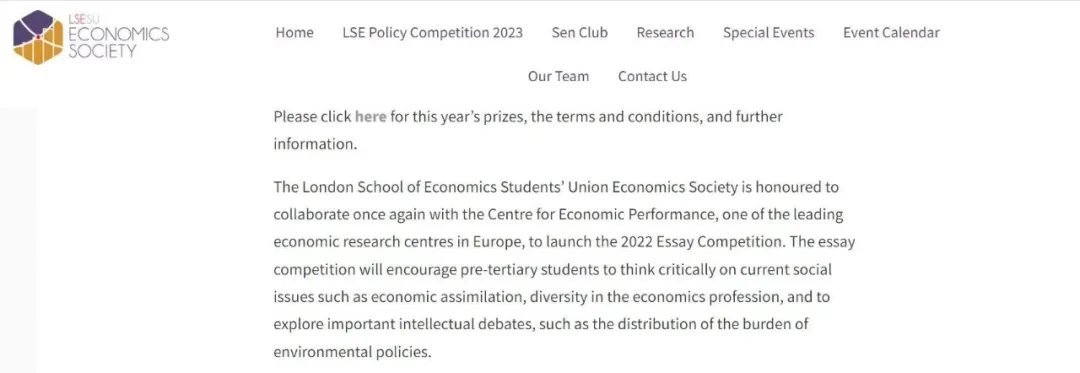1080x373 pixels.
Task: Follow the 'here' link for this year's prizes
Action: coord(371,117)
